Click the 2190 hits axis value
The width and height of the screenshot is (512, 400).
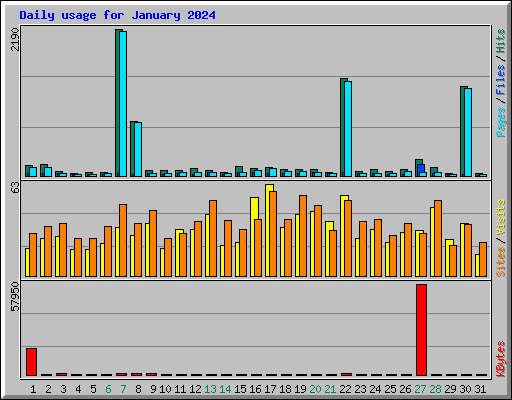(x=15, y=39)
